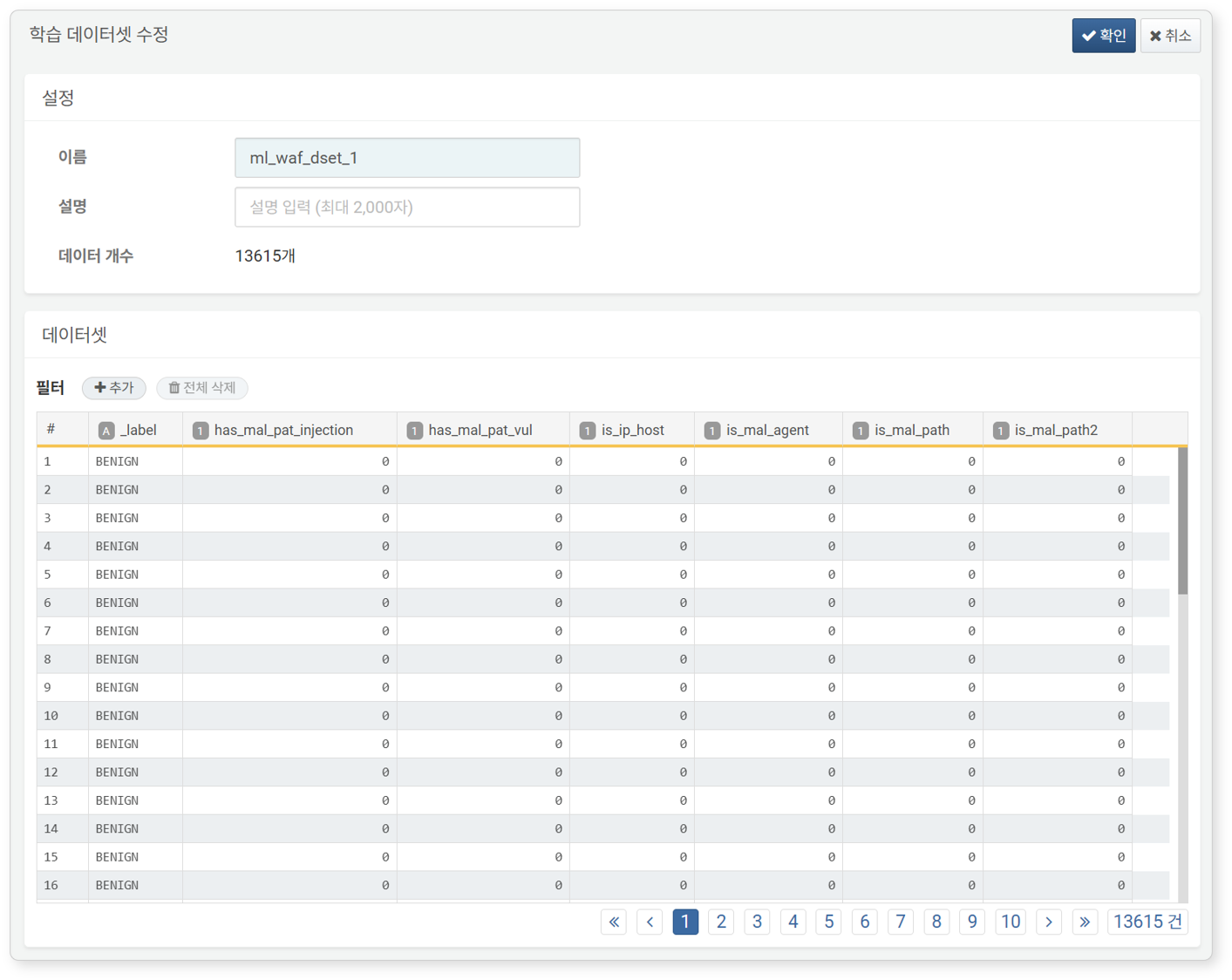This screenshot has height=980, width=1232.
Task: Go to next page arrow
Action: [x=1049, y=922]
